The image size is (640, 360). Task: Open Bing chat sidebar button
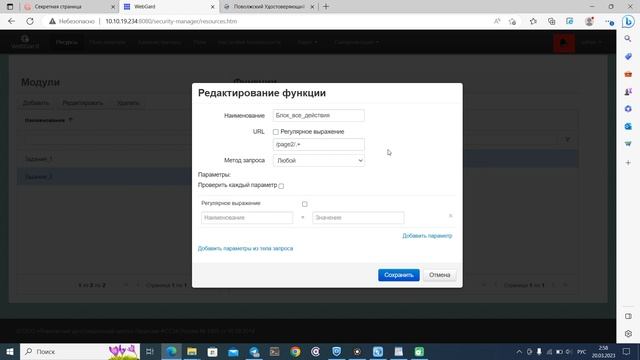628,22
